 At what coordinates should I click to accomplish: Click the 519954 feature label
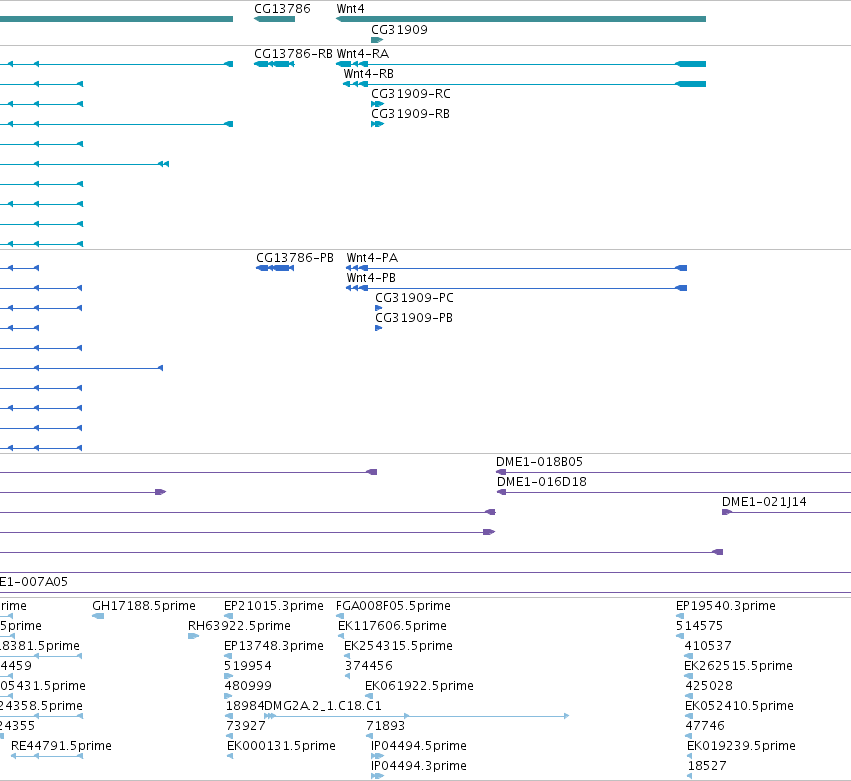pyautogui.click(x=247, y=666)
